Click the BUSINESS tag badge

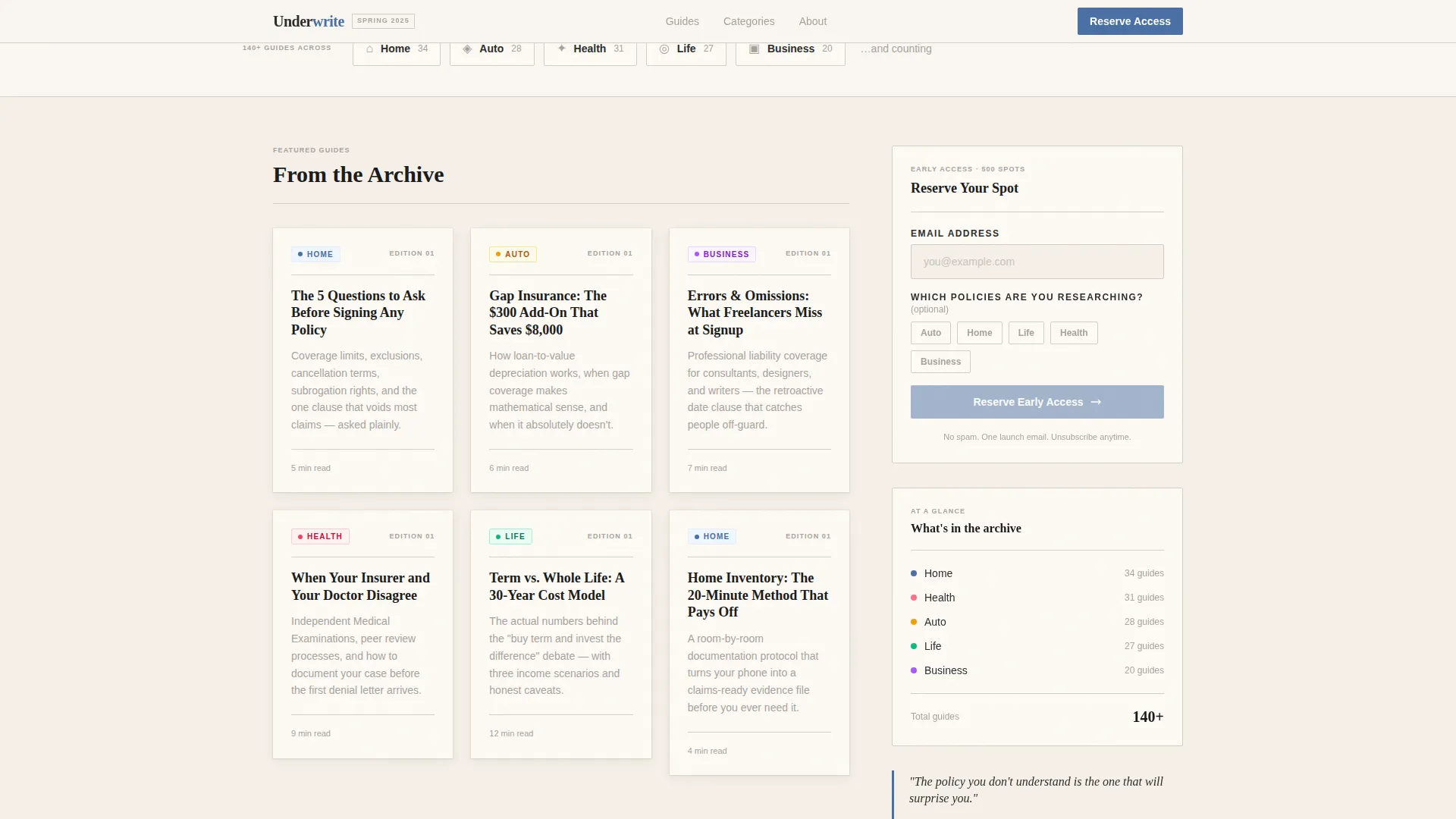(x=721, y=254)
